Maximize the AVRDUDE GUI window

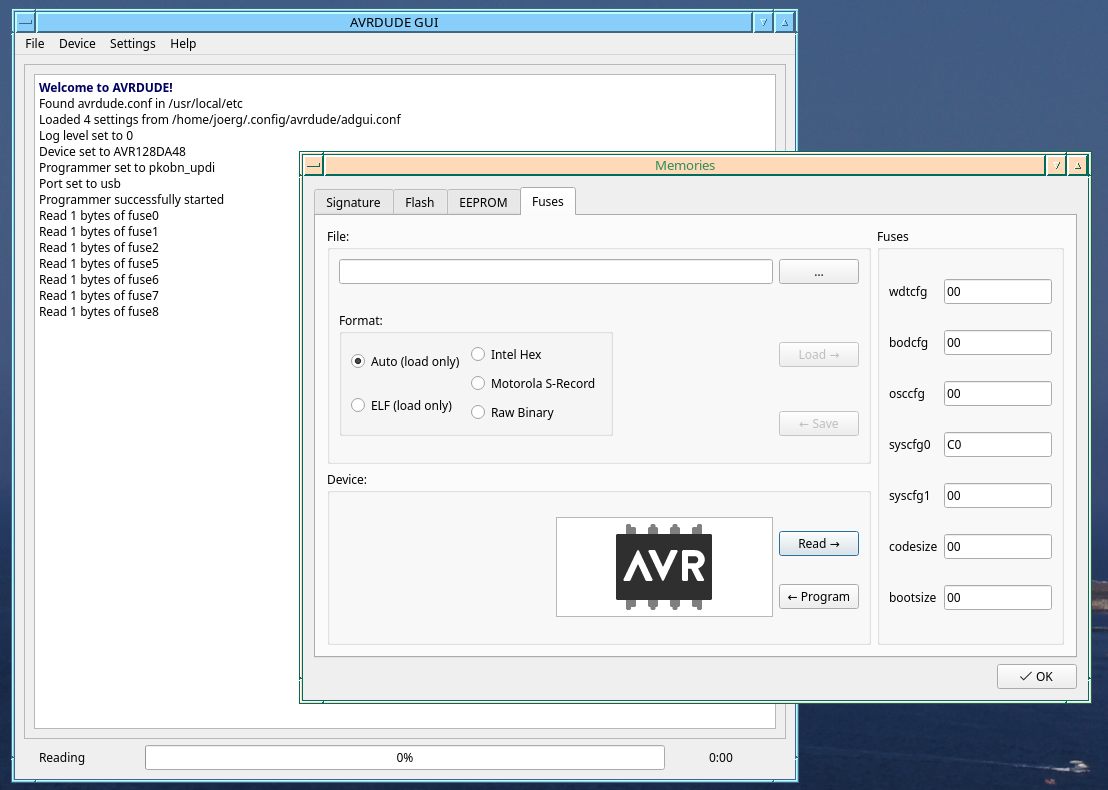(x=784, y=23)
